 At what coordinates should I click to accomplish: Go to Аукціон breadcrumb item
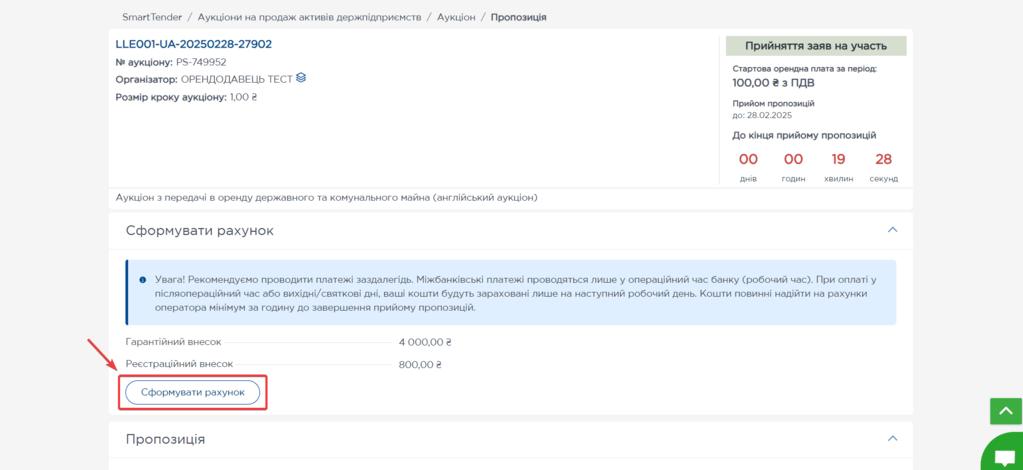[x=456, y=17]
